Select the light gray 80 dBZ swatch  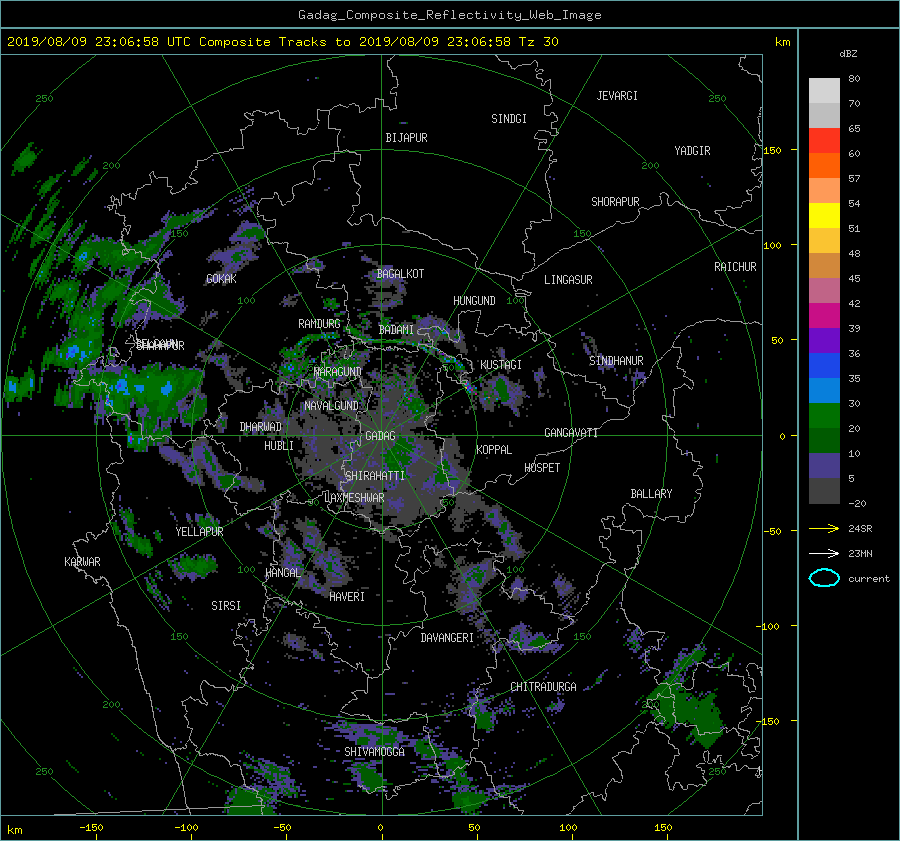(824, 90)
